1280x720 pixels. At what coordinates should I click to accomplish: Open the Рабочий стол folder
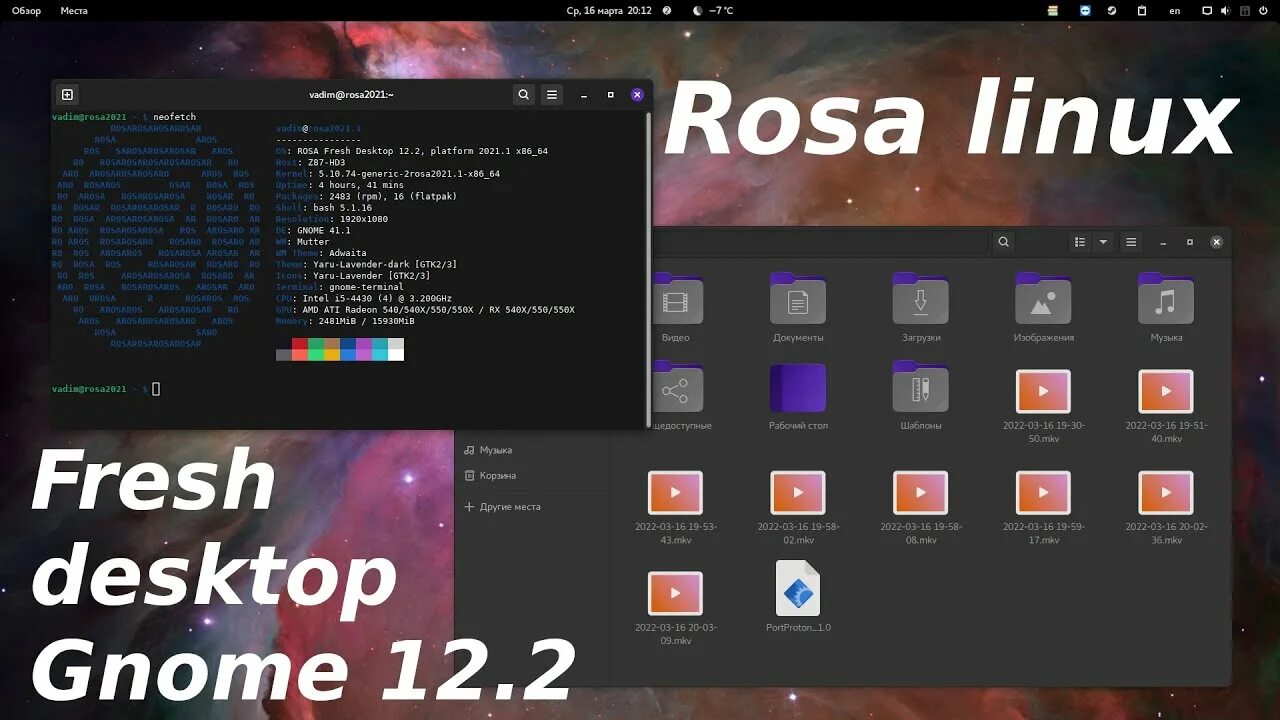click(x=798, y=396)
